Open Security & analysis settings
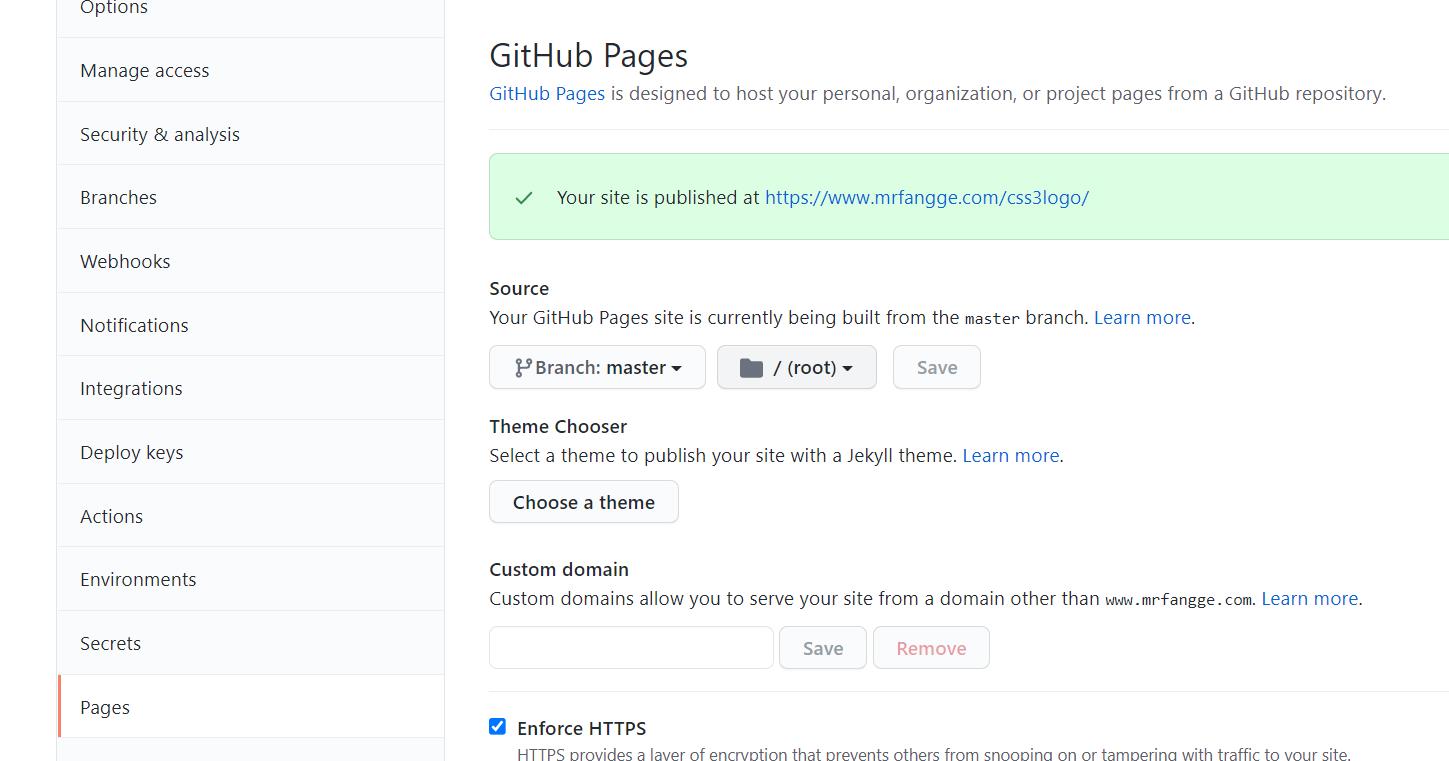Screen dimensions: 1449x761 pos(251,134)
